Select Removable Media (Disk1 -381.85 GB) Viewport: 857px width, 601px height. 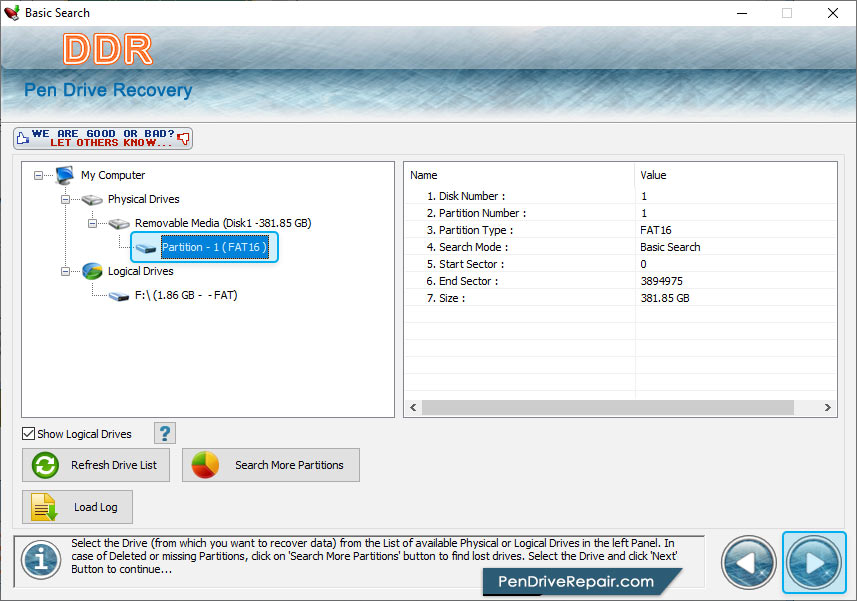[x=223, y=223]
